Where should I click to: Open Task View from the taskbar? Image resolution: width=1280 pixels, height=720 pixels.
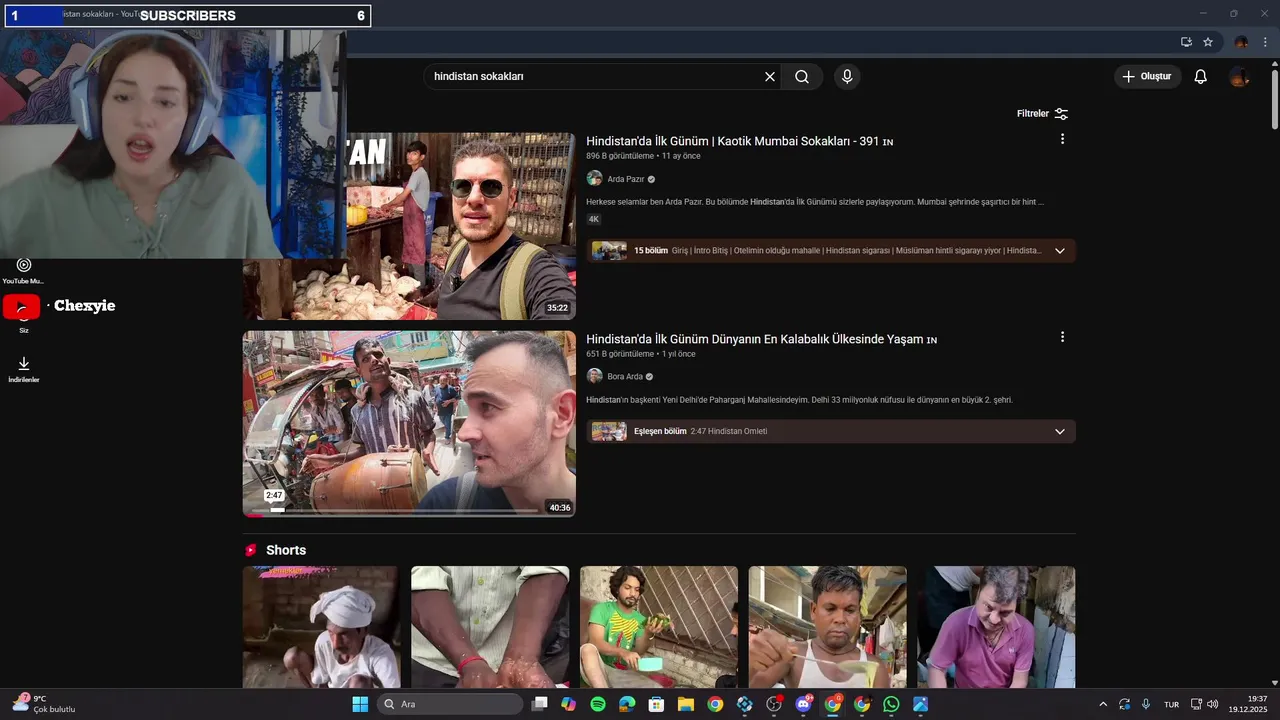coord(540,704)
